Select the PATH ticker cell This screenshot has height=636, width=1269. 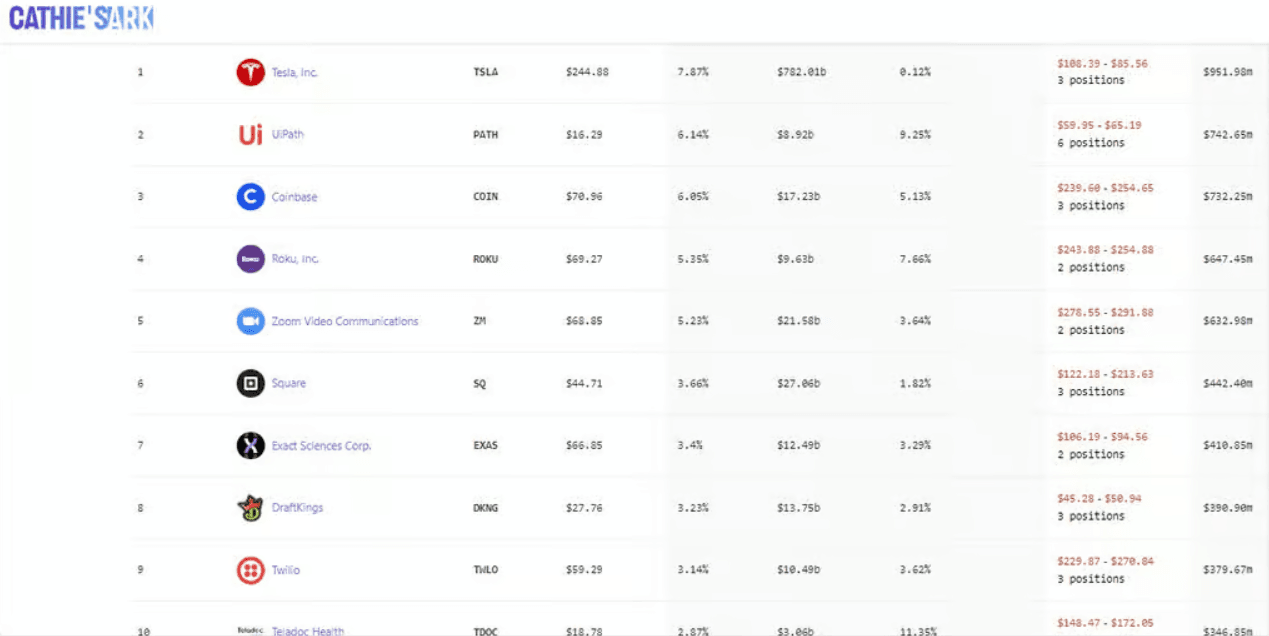(x=485, y=135)
